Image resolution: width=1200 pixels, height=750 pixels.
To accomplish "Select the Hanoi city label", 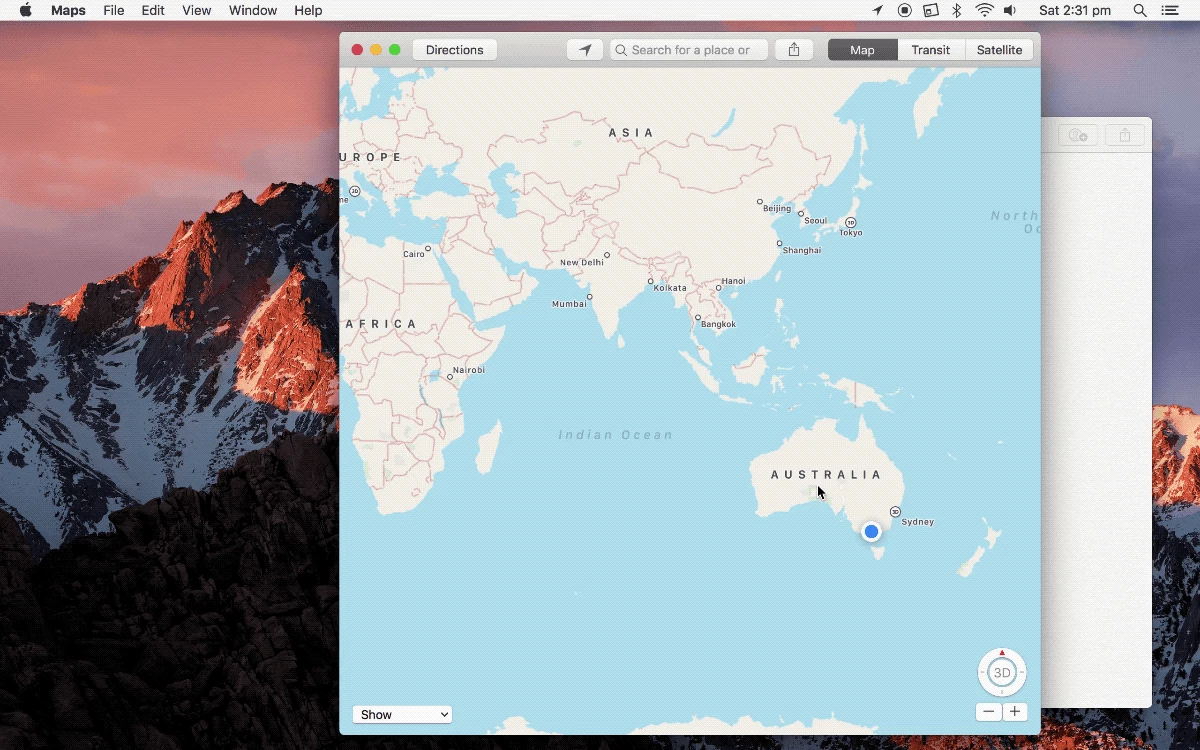I will pyautogui.click(x=733, y=281).
